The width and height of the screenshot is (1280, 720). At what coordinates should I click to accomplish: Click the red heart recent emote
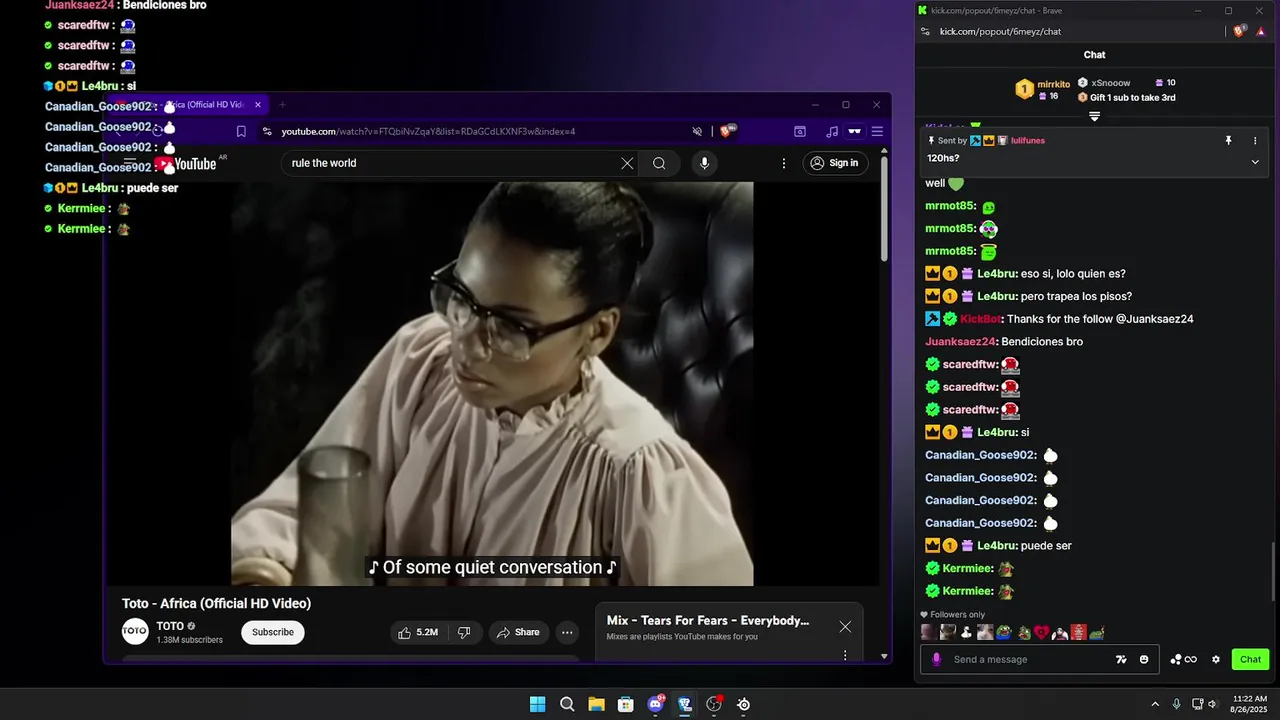click(x=1041, y=632)
